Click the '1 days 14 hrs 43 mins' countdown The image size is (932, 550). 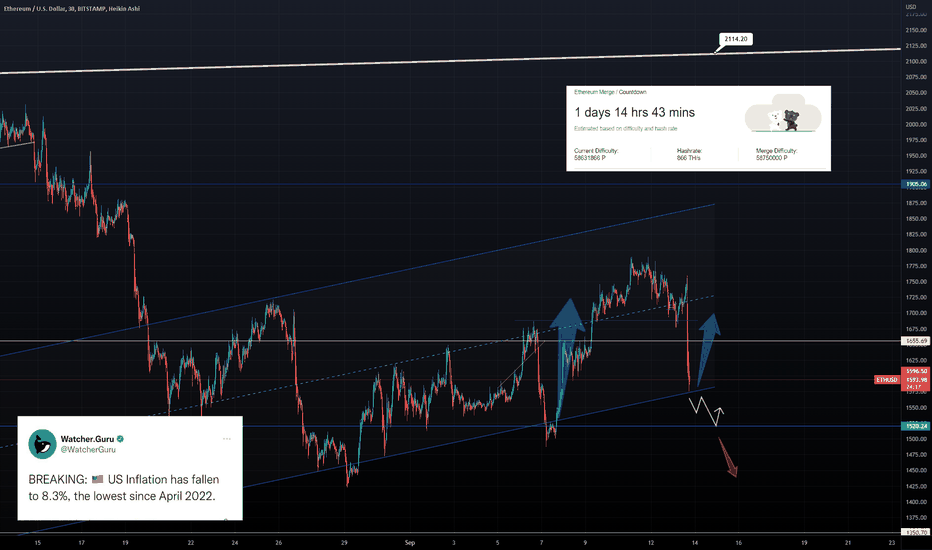[x=634, y=112]
